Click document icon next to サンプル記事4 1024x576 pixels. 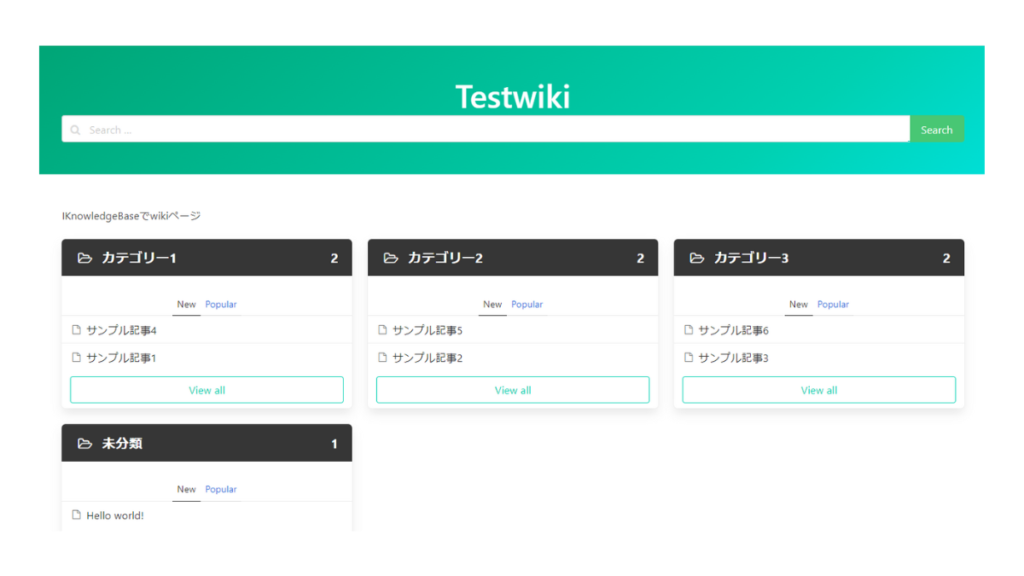(76, 330)
